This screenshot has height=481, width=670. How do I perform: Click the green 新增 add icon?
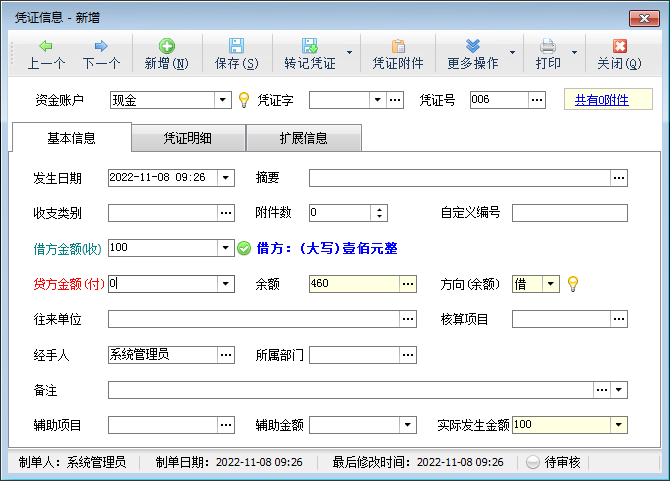point(166,46)
